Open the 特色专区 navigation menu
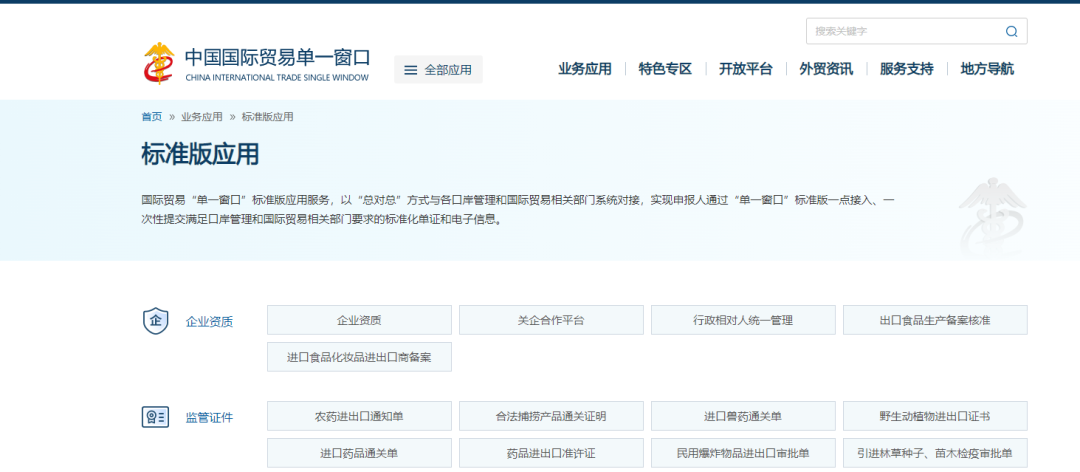Image resolution: width=1080 pixels, height=472 pixels. (x=665, y=69)
